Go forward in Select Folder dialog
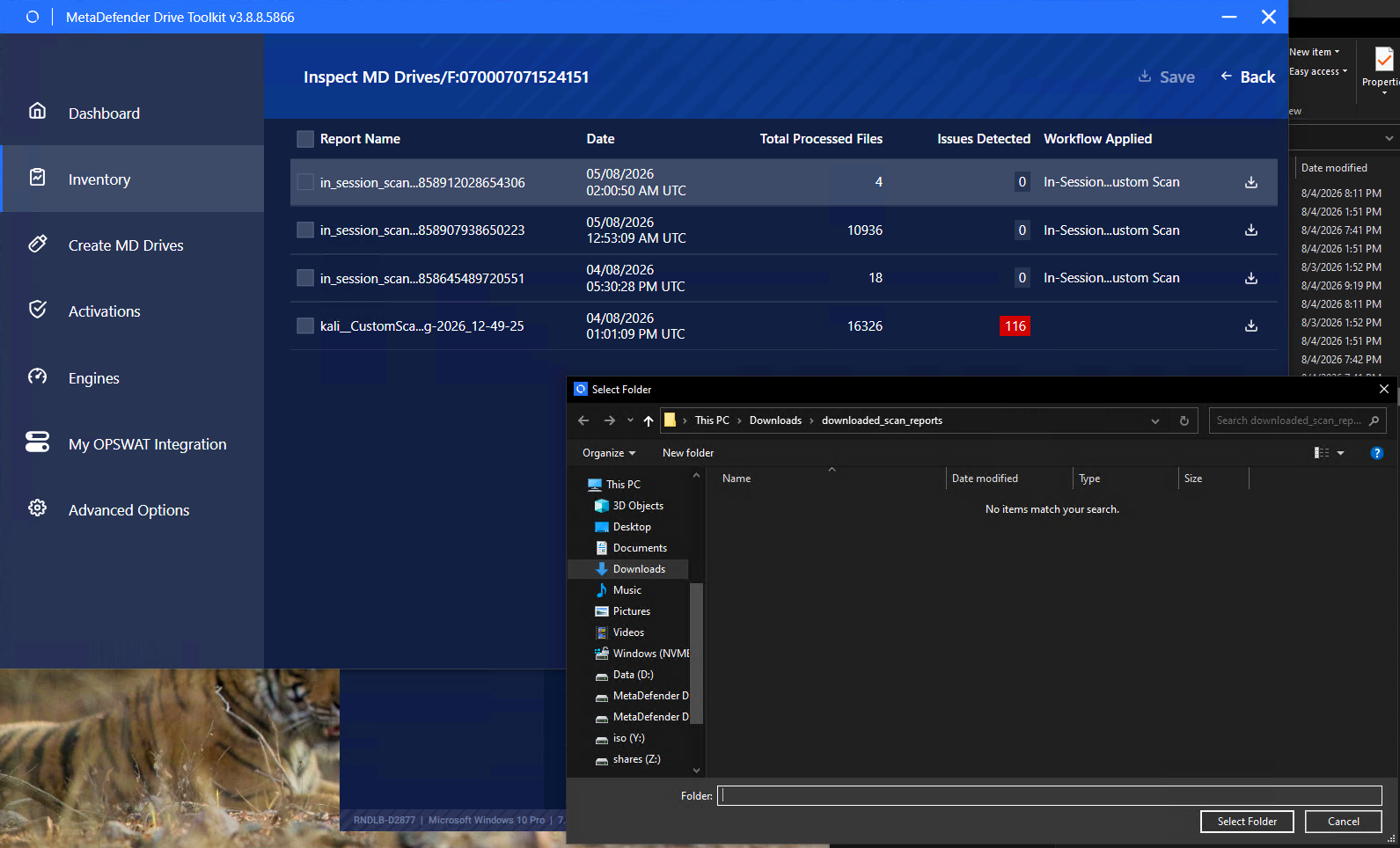1400x848 pixels. pos(610,420)
